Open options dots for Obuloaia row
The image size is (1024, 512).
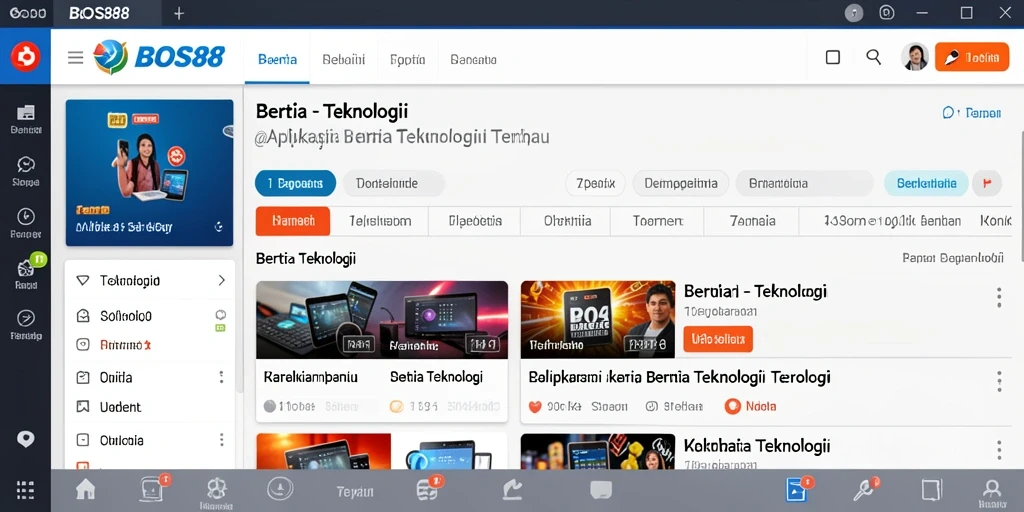click(x=221, y=439)
